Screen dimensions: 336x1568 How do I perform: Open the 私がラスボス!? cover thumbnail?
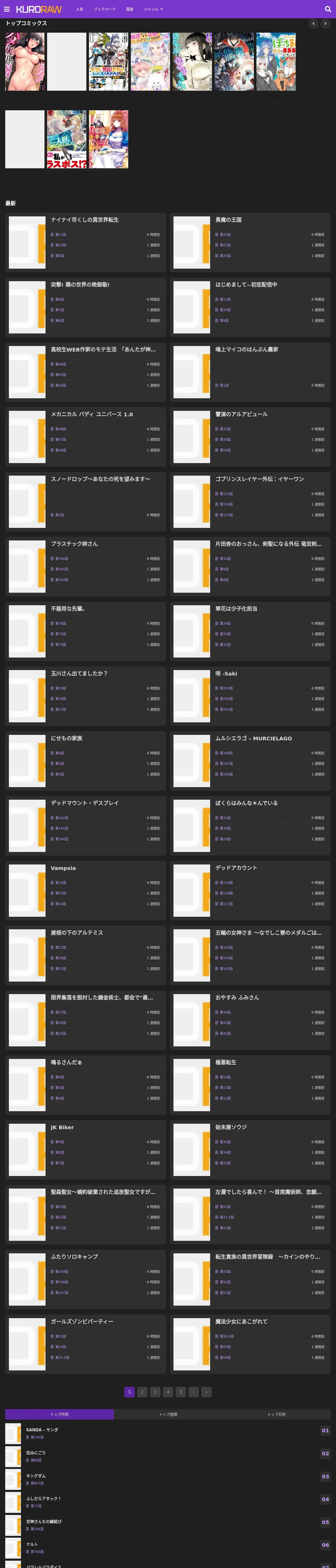[66, 139]
